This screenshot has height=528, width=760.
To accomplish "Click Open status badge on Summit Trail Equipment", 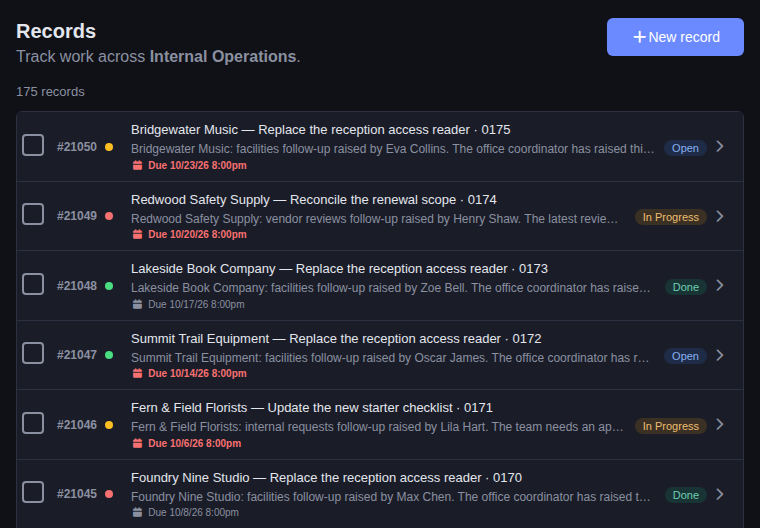I will [685, 356].
